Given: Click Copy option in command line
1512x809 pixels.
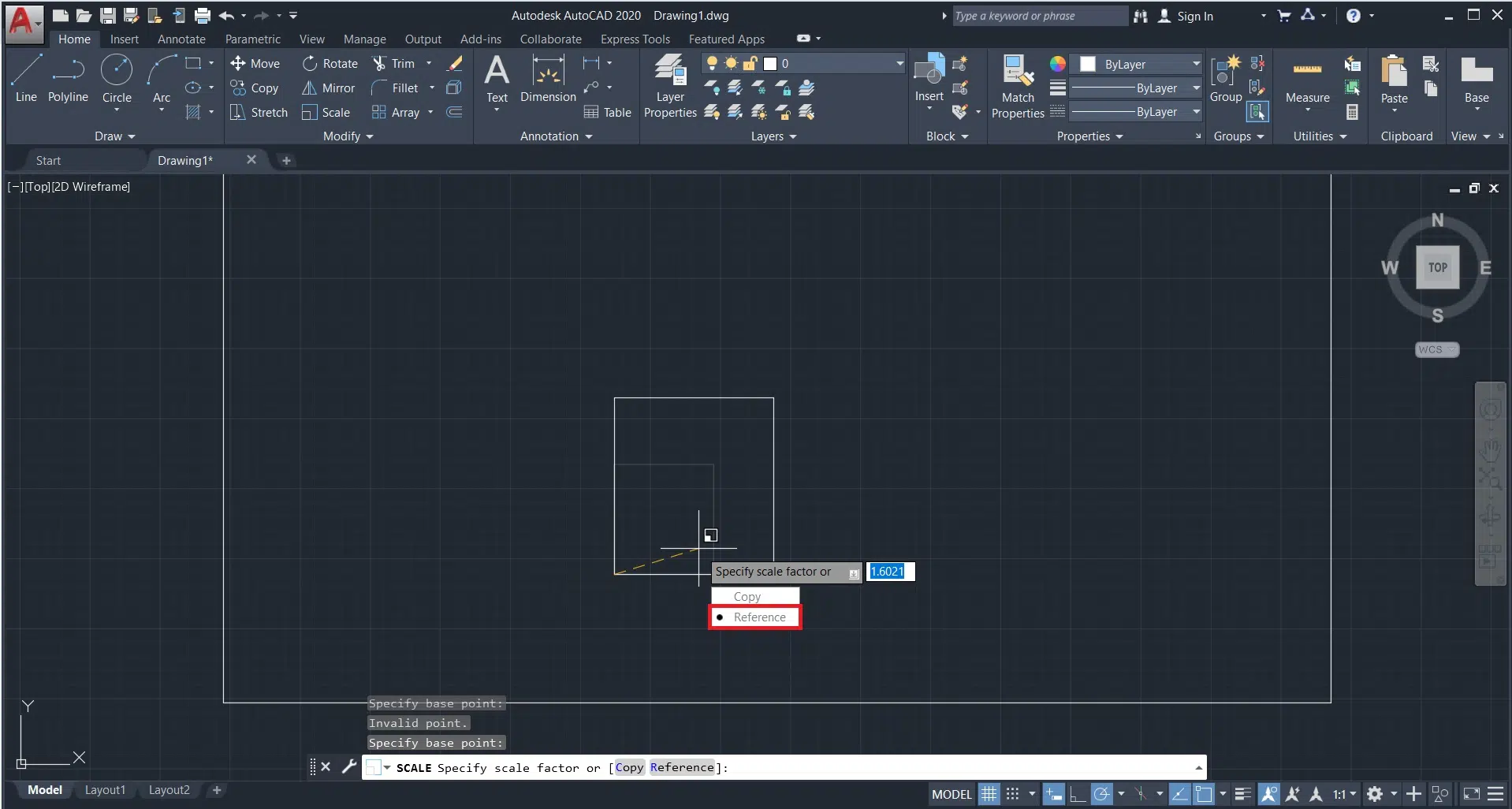Looking at the screenshot, I should click(x=629, y=767).
